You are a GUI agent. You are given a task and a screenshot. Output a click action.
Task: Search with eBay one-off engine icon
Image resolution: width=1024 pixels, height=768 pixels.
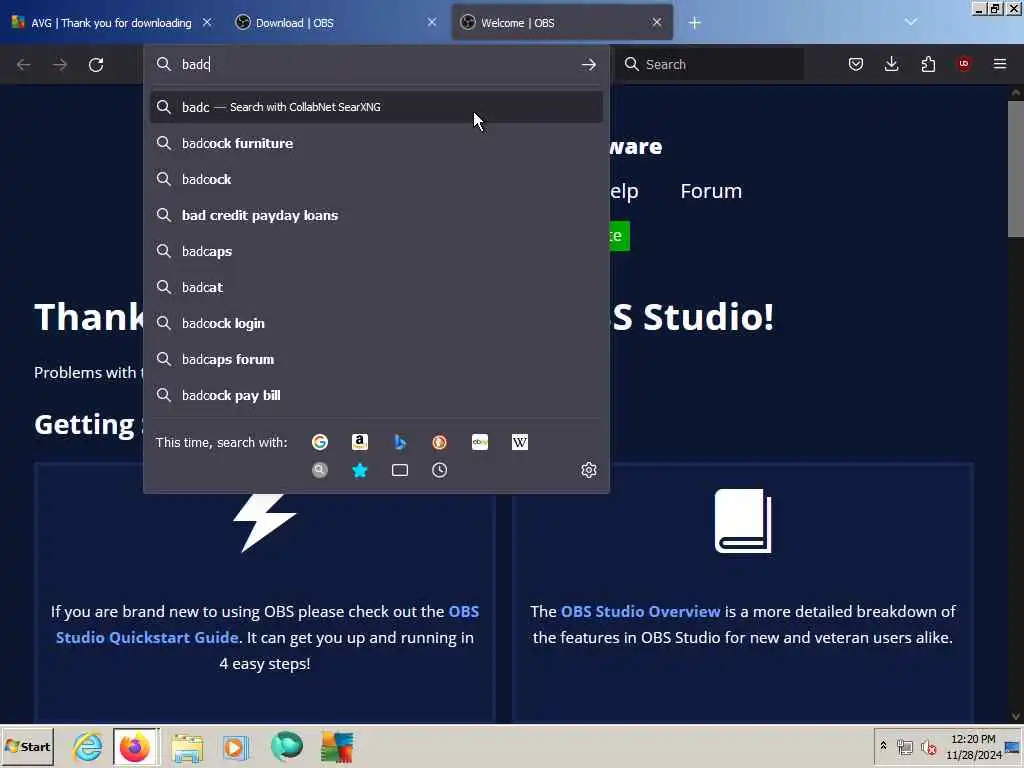(480, 443)
